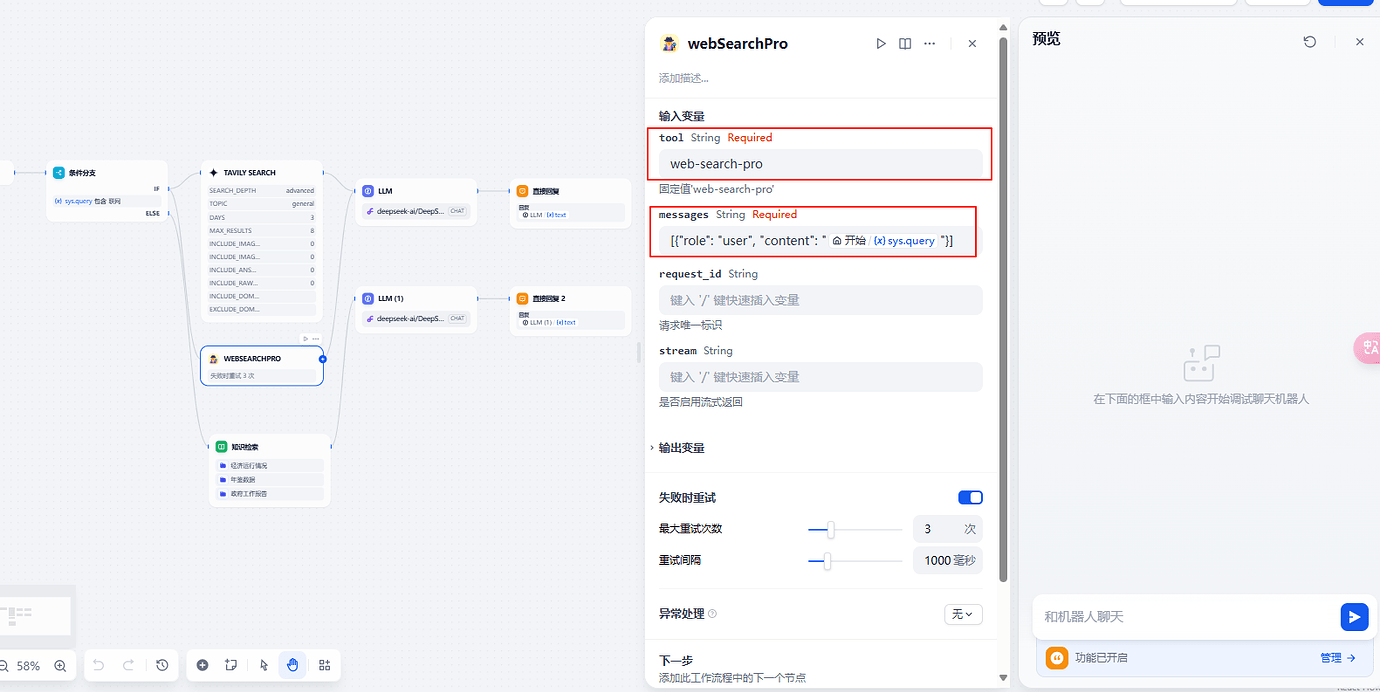
Task: Adjust the 重试间隔 slider
Action: coord(855,561)
